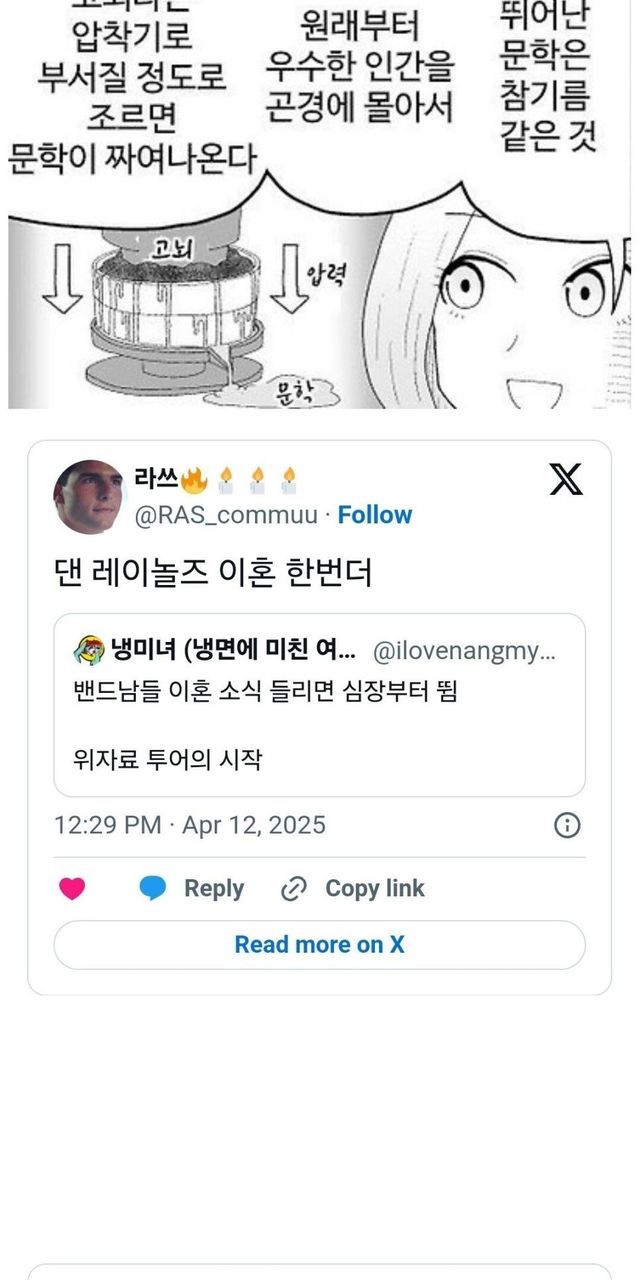Click the tweet text 댄 레이놀즈 이혼 한번더
This screenshot has width=640, height=1280.
pyautogui.click(x=212, y=574)
